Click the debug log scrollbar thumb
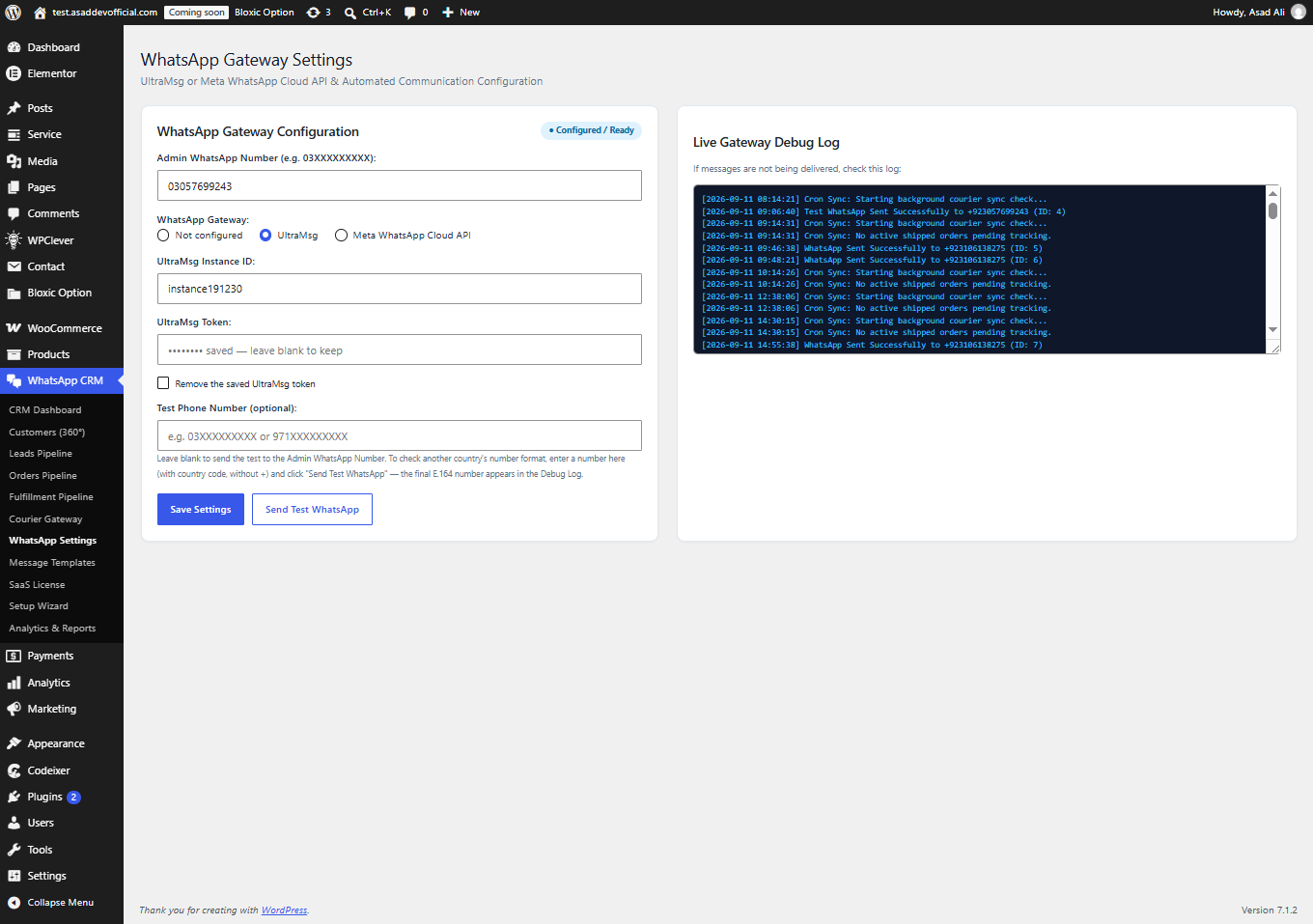 coord(1273,210)
